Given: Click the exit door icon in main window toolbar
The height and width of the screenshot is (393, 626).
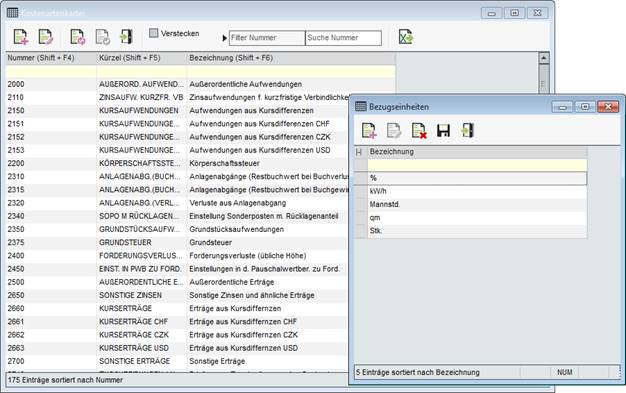Looking at the screenshot, I should coord(126,37).
